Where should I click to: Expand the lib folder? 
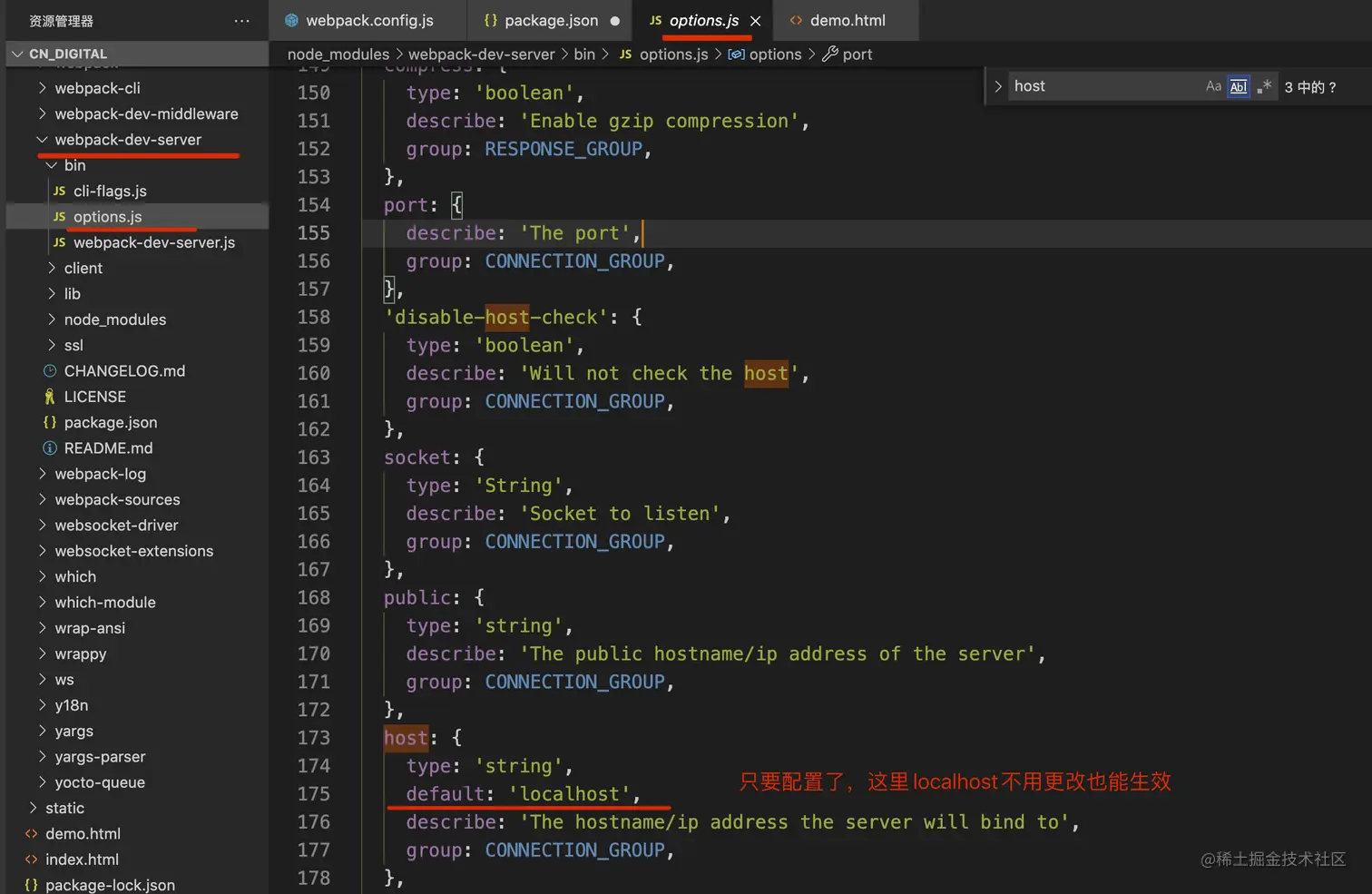pyautogui.click(x=73, y=294)
